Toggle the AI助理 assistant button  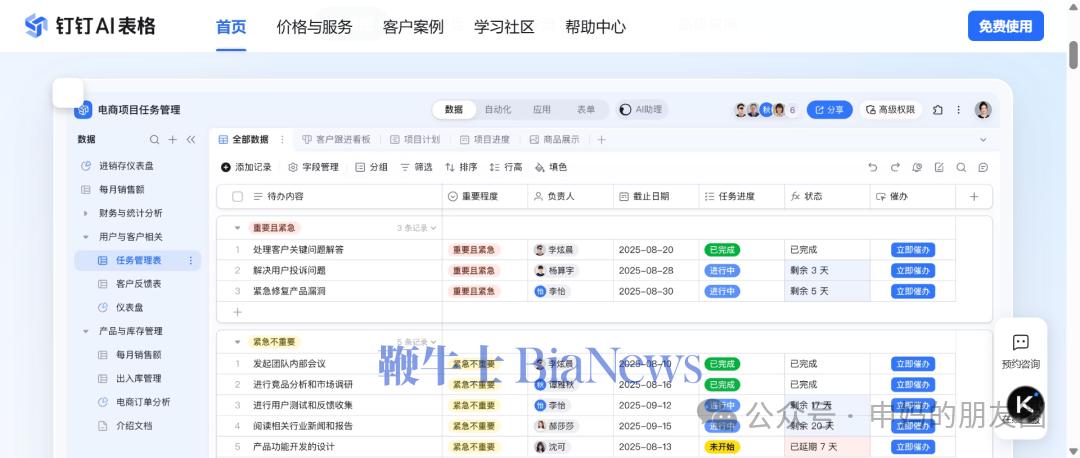pos(642,110)
